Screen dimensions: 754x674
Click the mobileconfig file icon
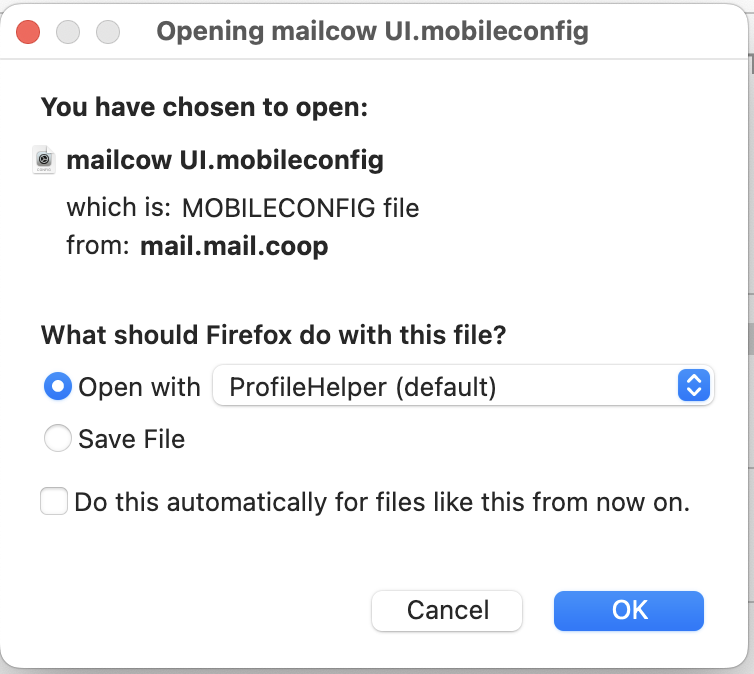pyautogui.click(x=44, y=160)
